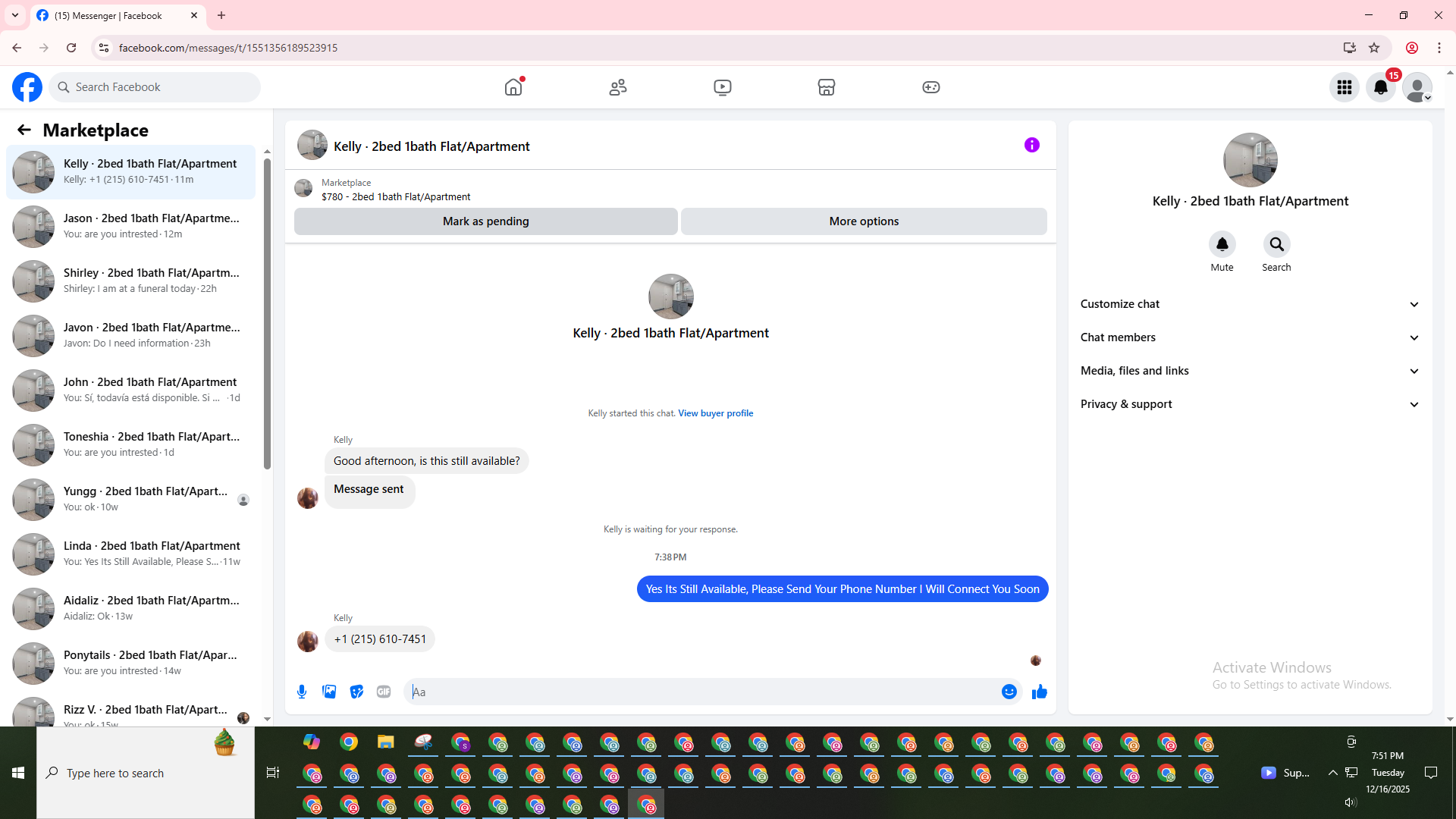Record a voice clip with microphone icon
The image size is (1456, 819).
302,692
